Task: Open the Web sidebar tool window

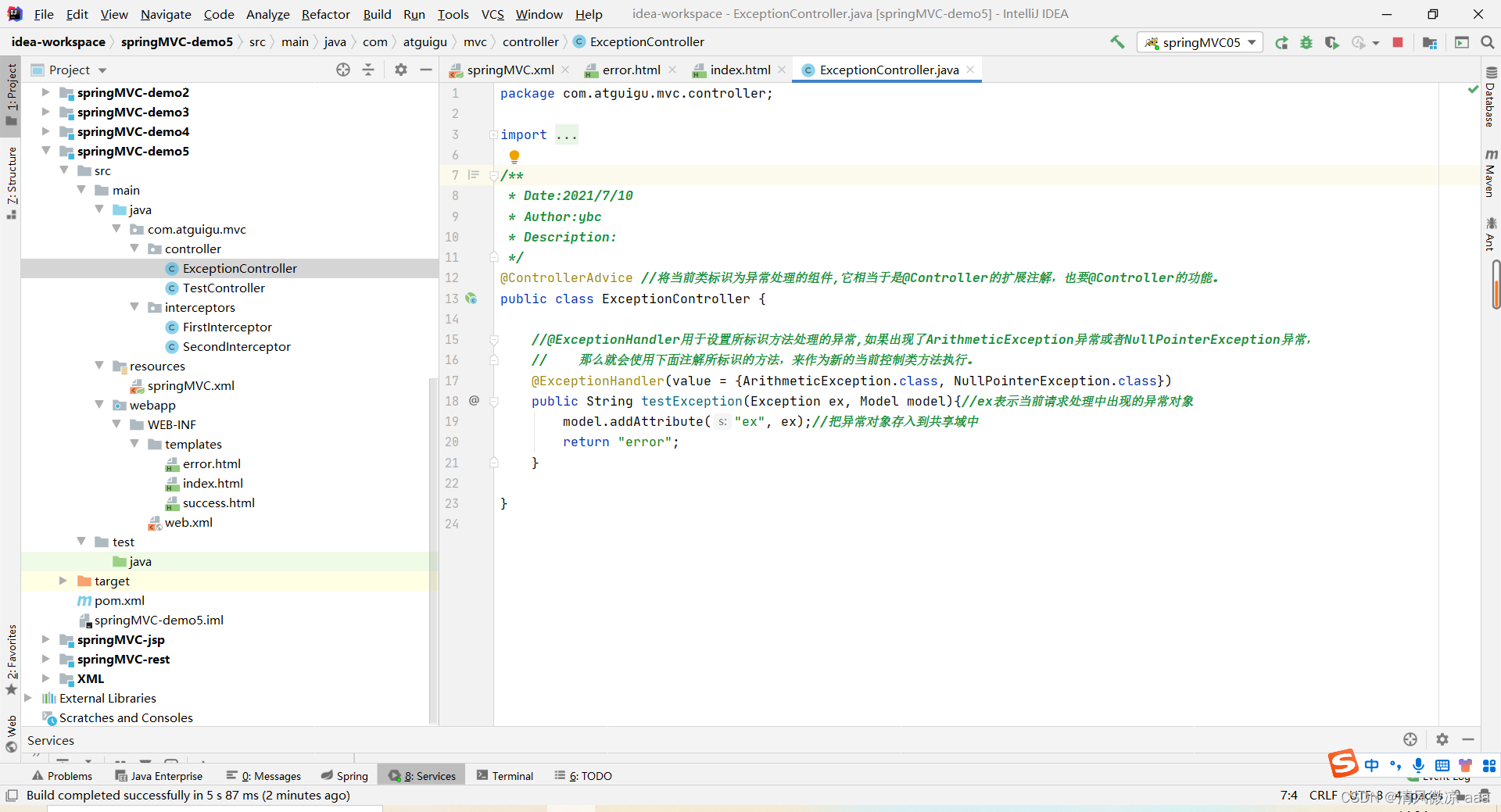Action: (11, 735)
